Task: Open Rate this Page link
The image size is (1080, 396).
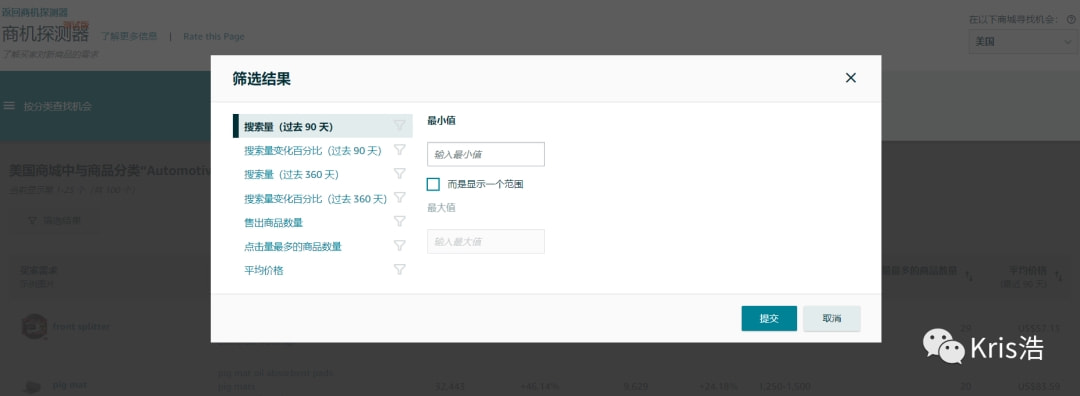Action: coord(214,37)
